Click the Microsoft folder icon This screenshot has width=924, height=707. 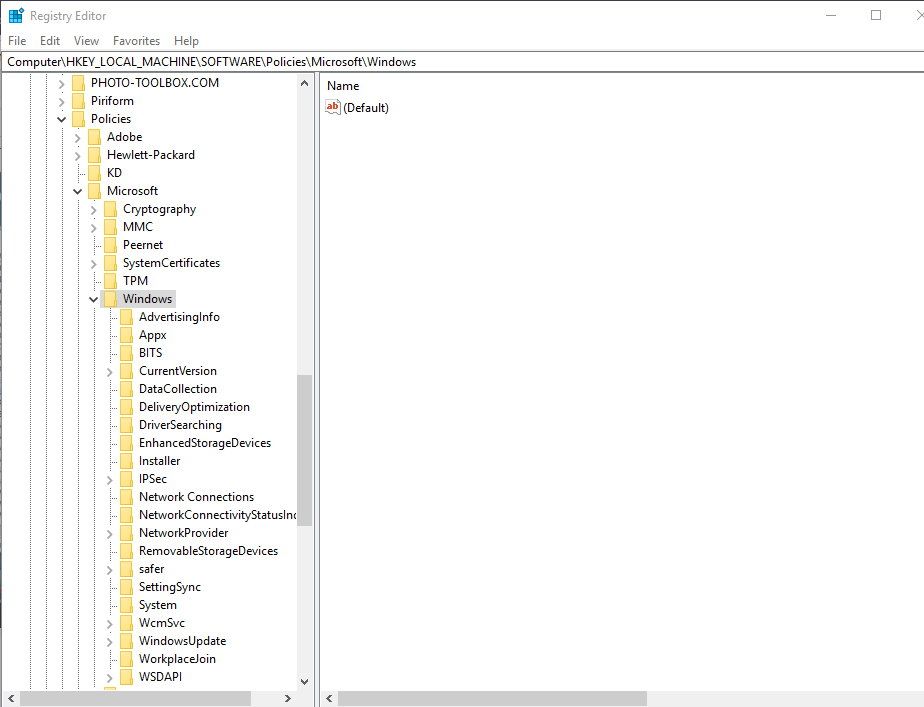point(94,191)
